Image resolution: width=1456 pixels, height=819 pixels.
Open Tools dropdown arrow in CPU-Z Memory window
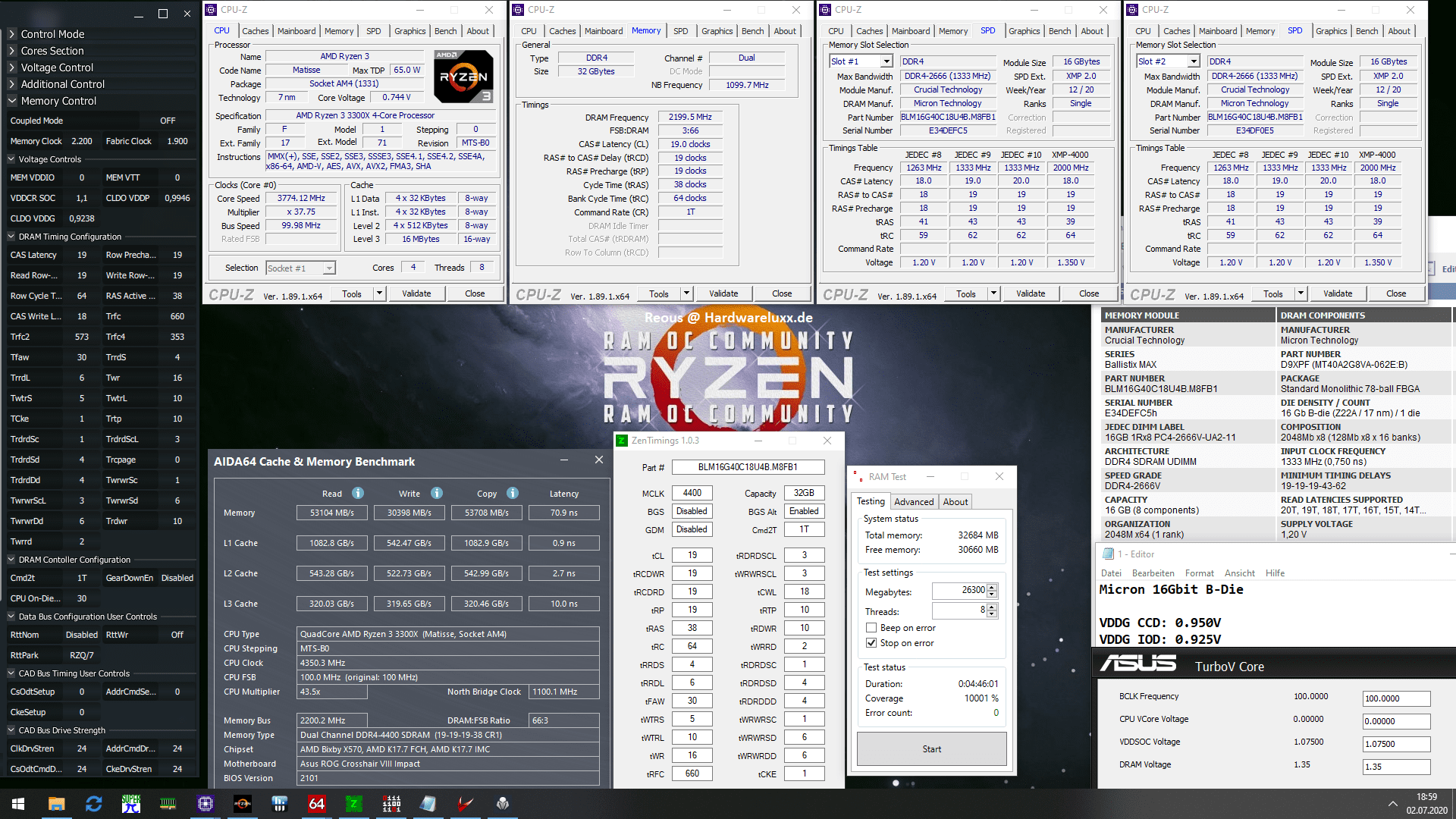(686, 293)
